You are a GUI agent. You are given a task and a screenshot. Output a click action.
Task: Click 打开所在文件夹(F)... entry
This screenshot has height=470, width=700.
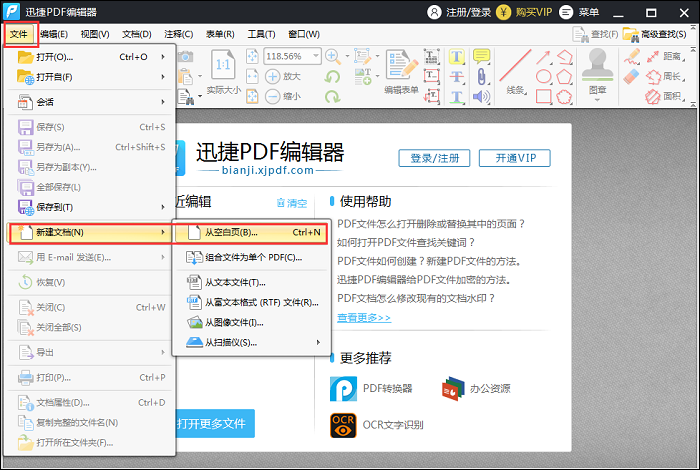tap(91, 443)
